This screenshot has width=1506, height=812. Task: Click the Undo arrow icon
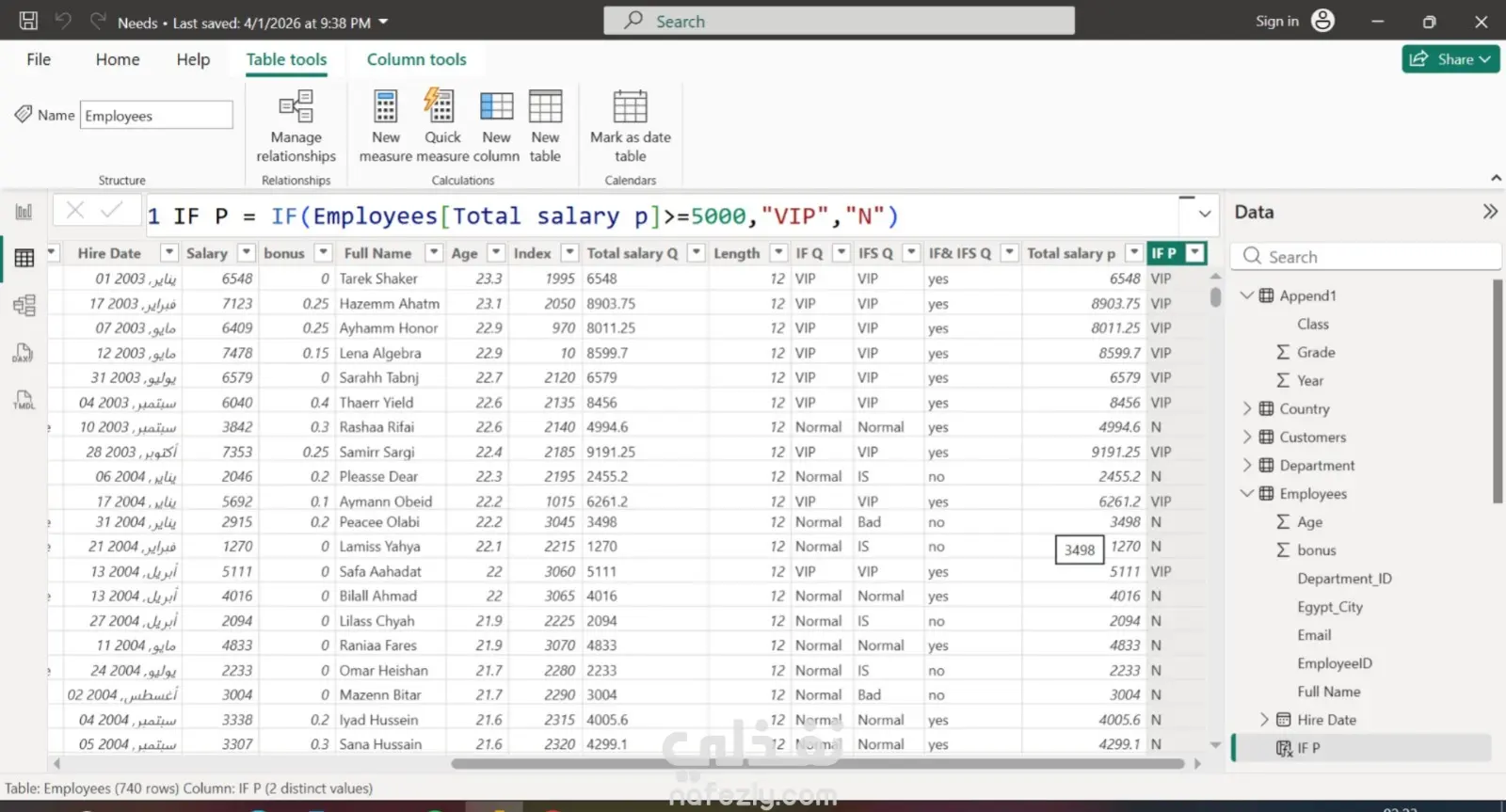point(63,21)
